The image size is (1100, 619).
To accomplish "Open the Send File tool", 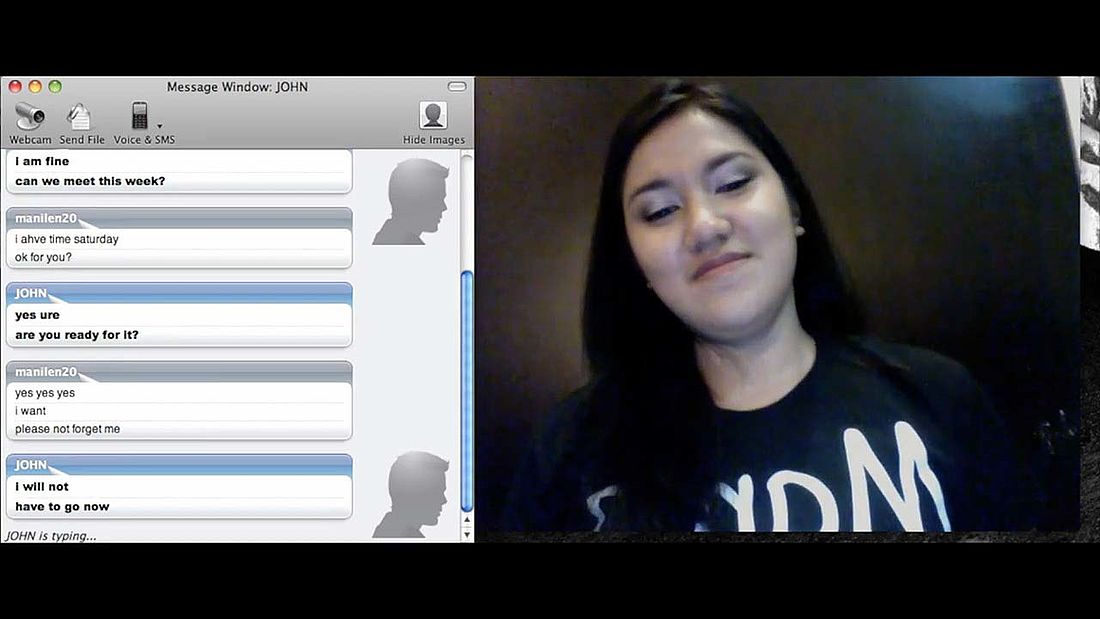I will tap(81, 124).
